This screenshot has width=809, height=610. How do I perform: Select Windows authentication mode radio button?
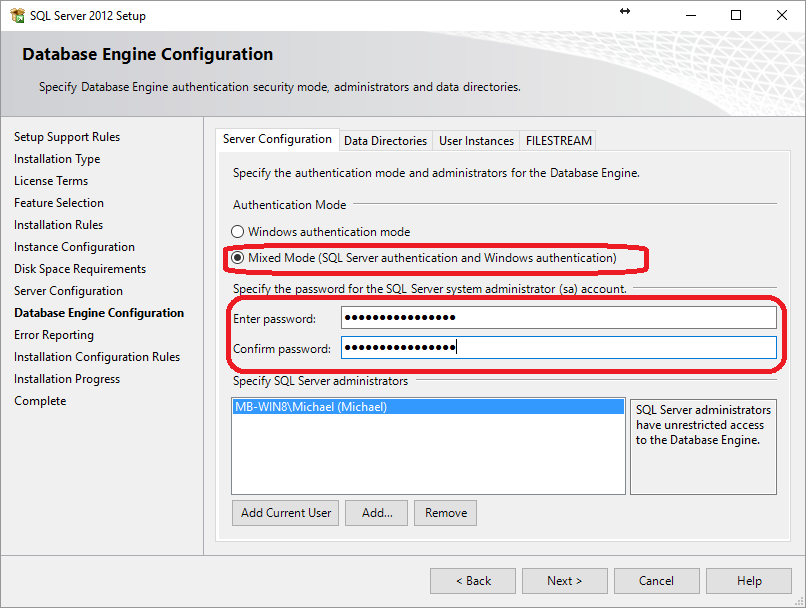tap(237, 232)
